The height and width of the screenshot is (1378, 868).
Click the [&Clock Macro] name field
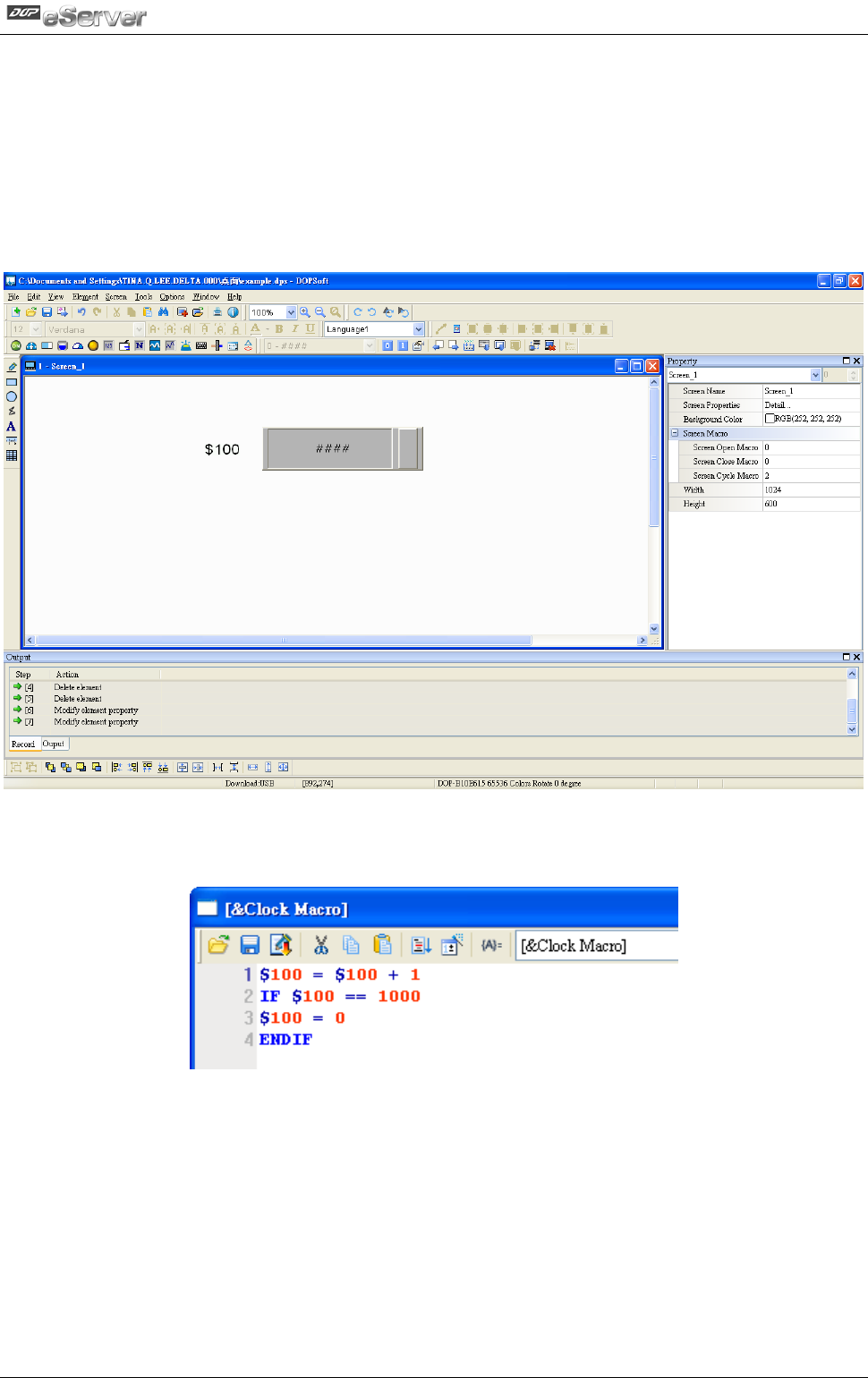[x=597, y=945]
